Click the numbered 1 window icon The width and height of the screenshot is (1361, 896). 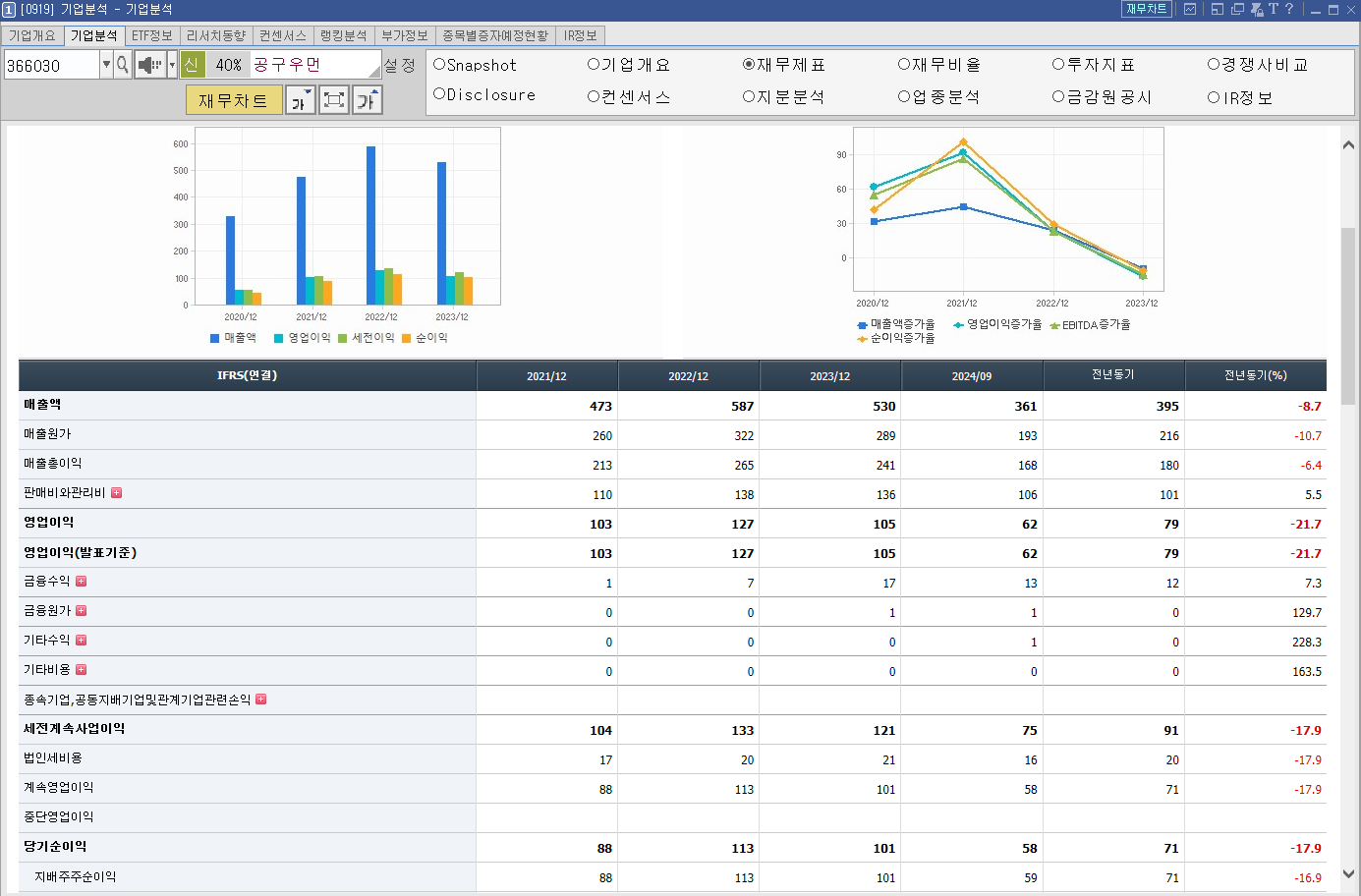pyautogui.click(x=9, y=9)
